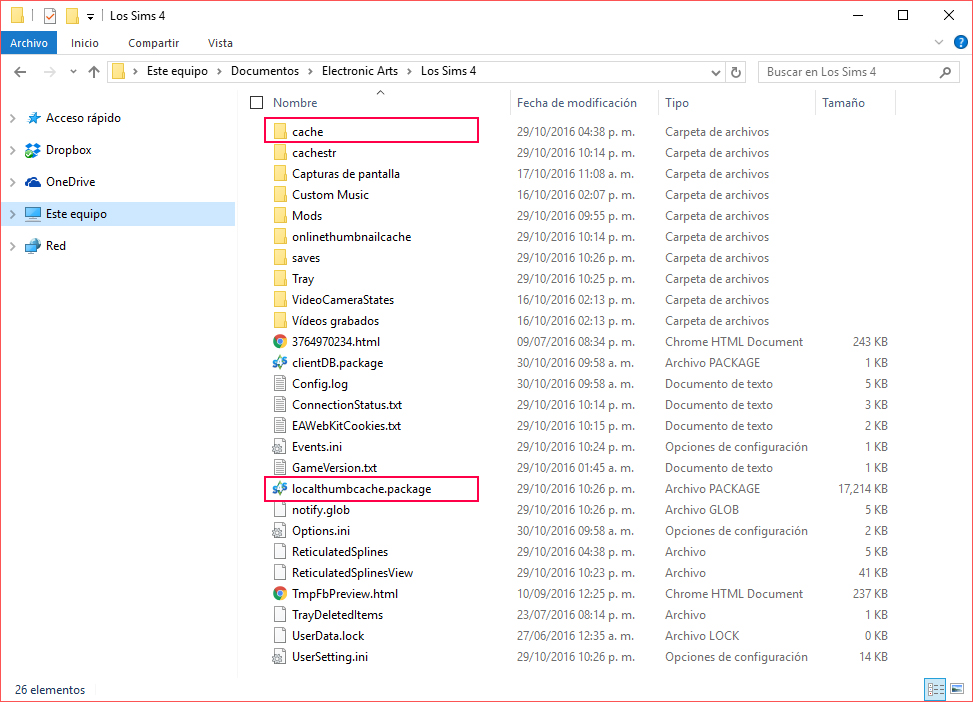This screenshot has height=702, width=973.
Task: Go up one folder level
Action: click(x=94, y=72)
